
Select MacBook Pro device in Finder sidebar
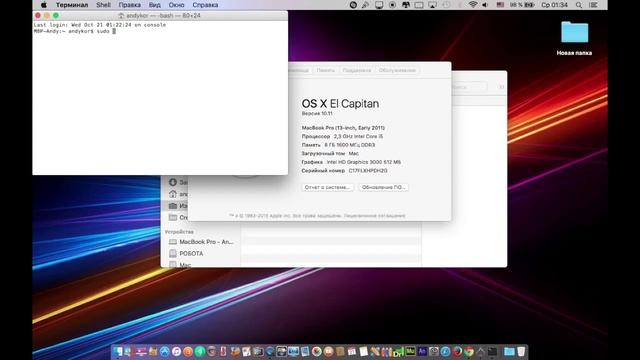click(202, 242)
